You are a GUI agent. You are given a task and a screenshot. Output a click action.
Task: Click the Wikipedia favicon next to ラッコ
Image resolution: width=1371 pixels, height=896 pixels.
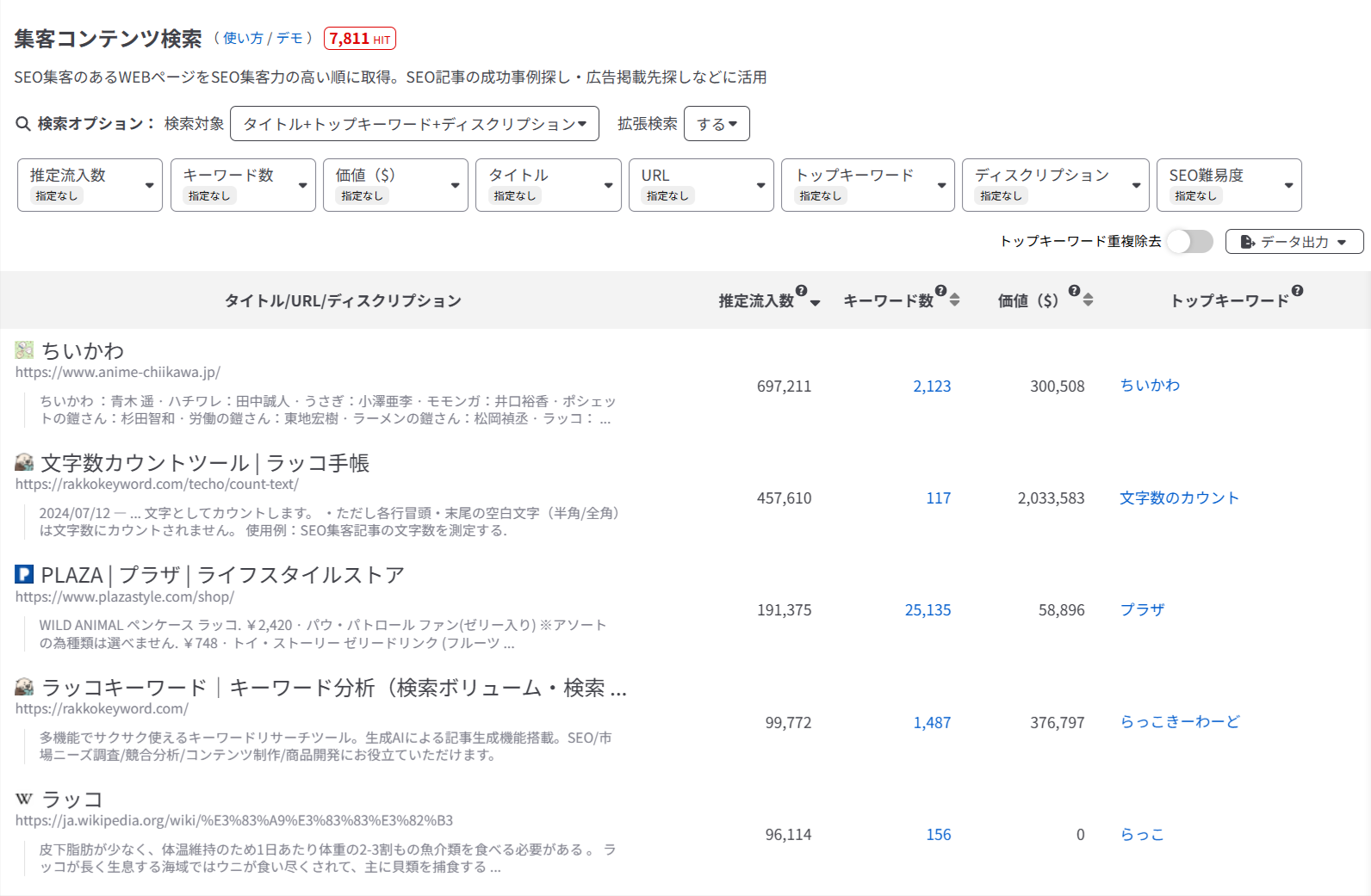pos(24,800)
